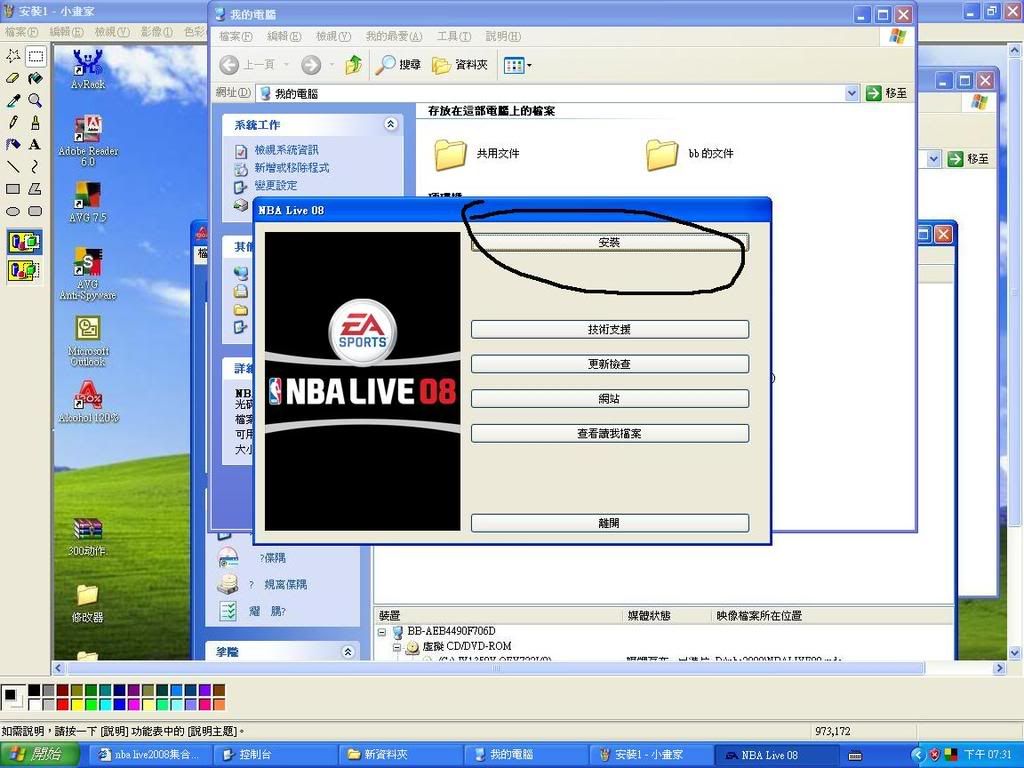Select the Ellipse shape tool
Viewport: 1024px width, 768px height.
click(x=13, y=211)
